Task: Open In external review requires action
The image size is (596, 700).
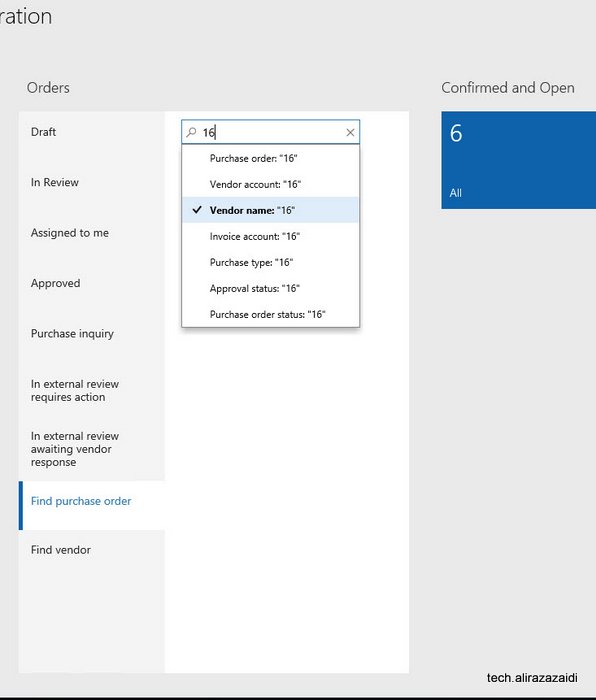Action: (x=92, y=391)
